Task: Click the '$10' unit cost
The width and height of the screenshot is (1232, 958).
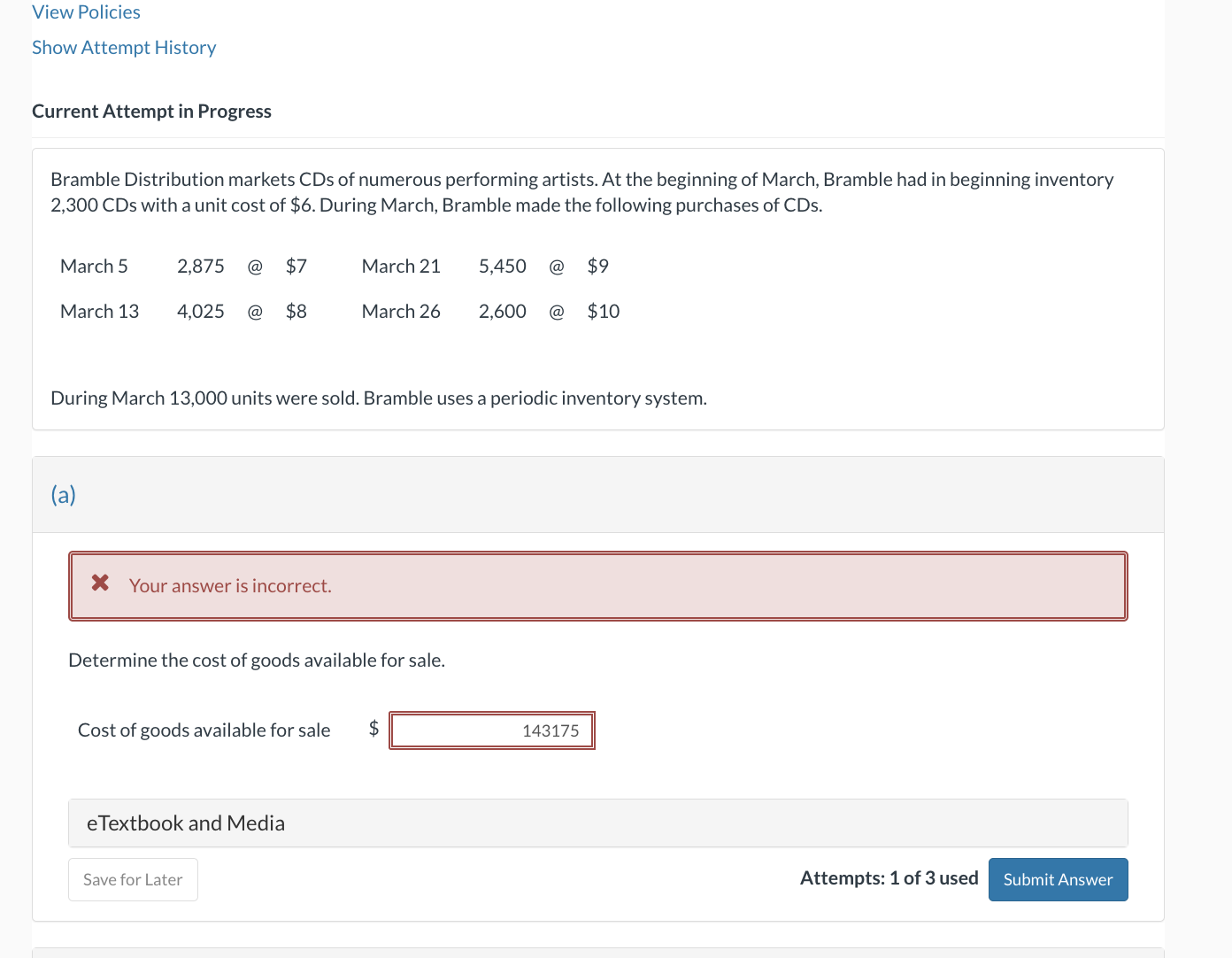Action: click(604, 312)
